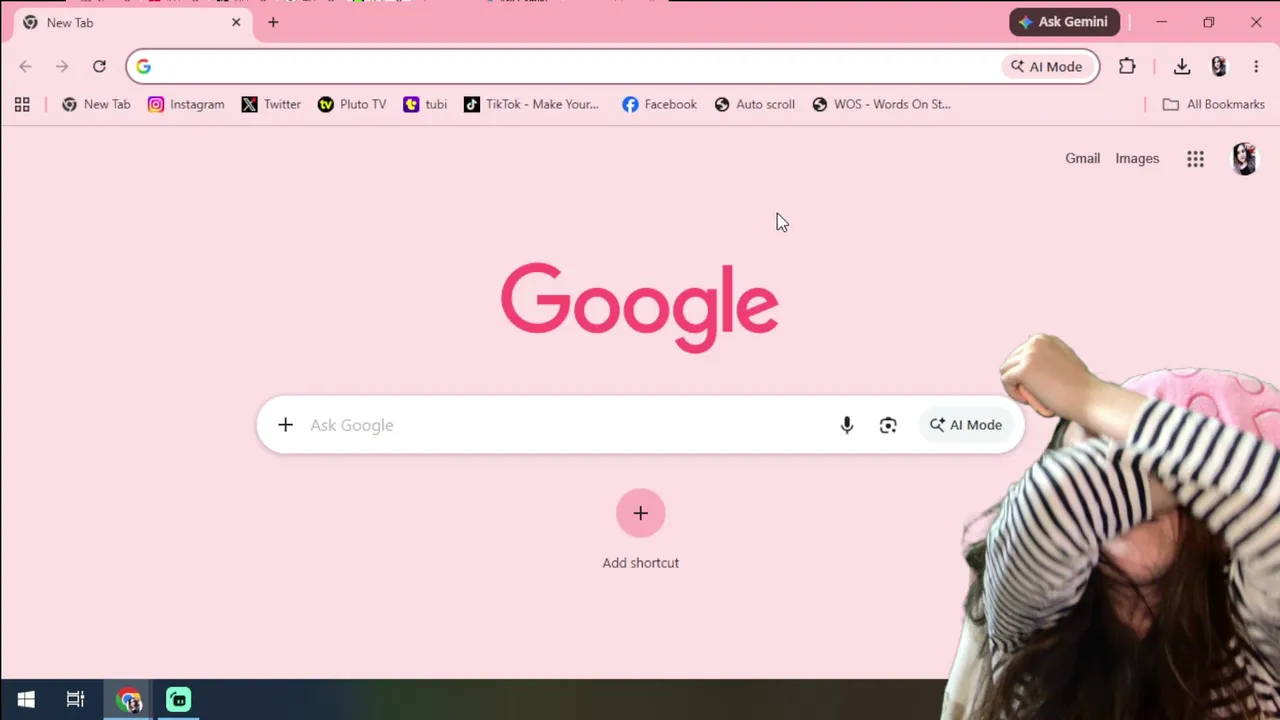This screenshot has width=1280, height=720.
Task: Expand the All Bookmarks folder
Action: point(1213,104)
